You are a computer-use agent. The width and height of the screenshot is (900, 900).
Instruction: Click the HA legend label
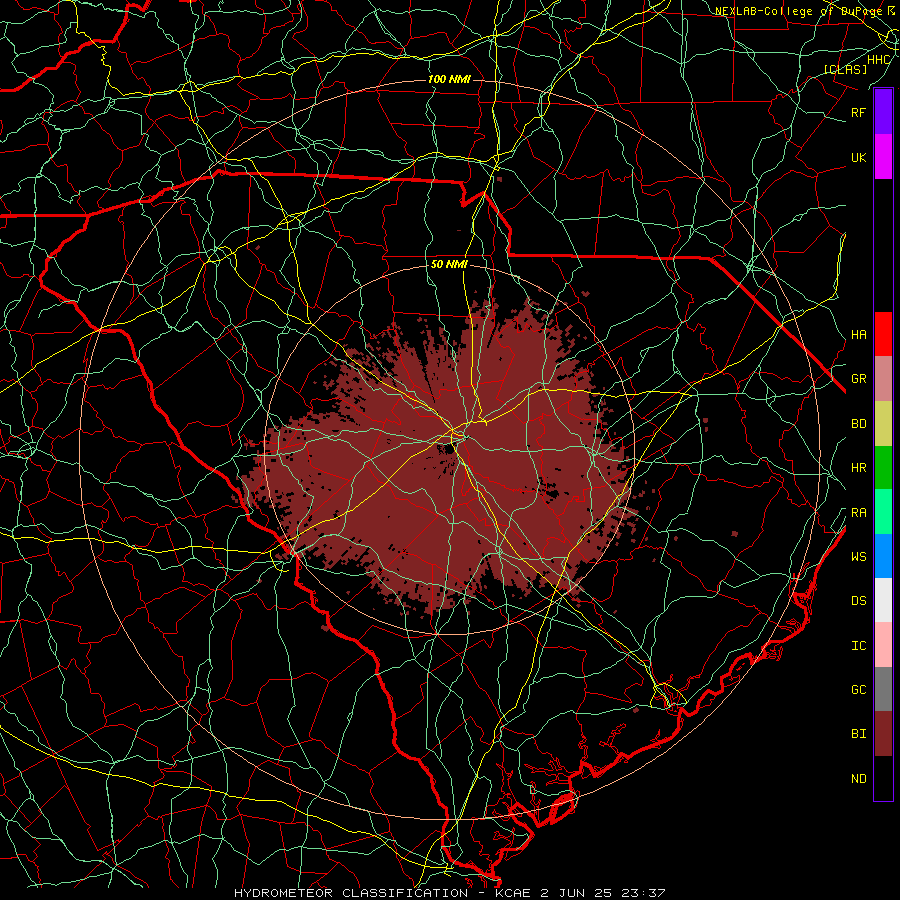[x=858, y=334]
